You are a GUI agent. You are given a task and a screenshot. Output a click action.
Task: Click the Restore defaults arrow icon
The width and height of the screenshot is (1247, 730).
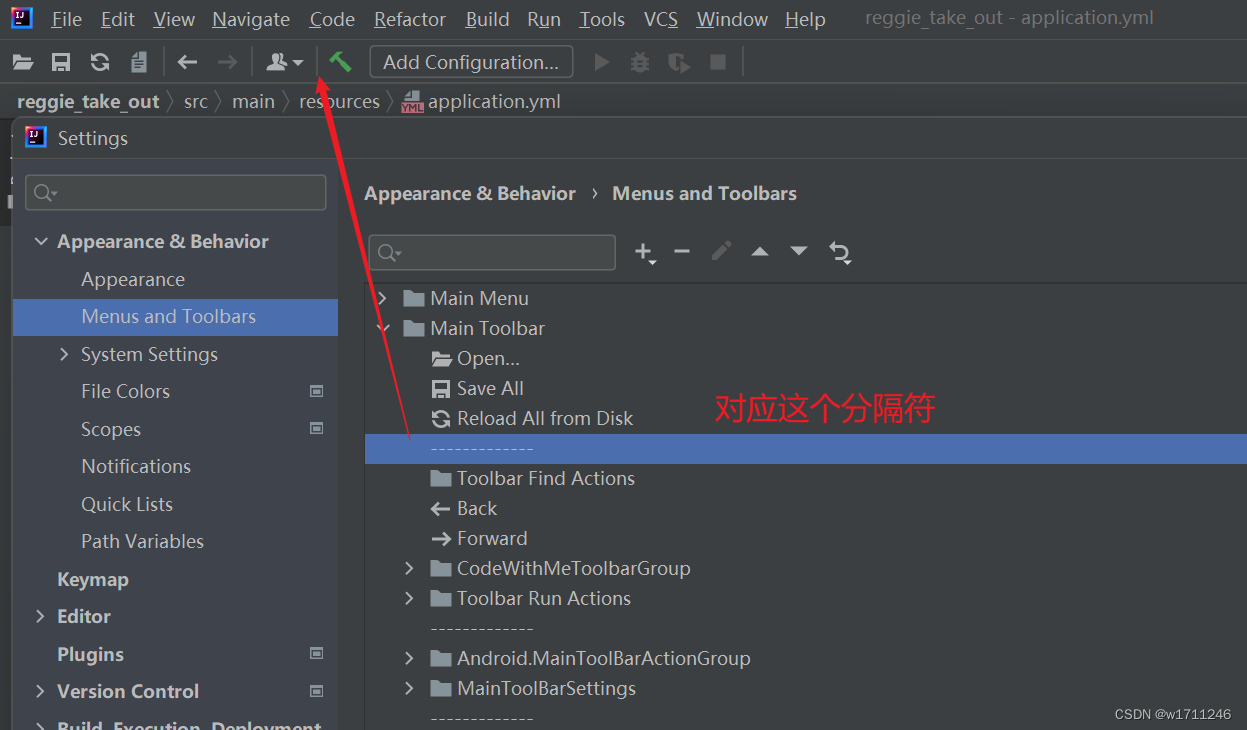[840, 253]
